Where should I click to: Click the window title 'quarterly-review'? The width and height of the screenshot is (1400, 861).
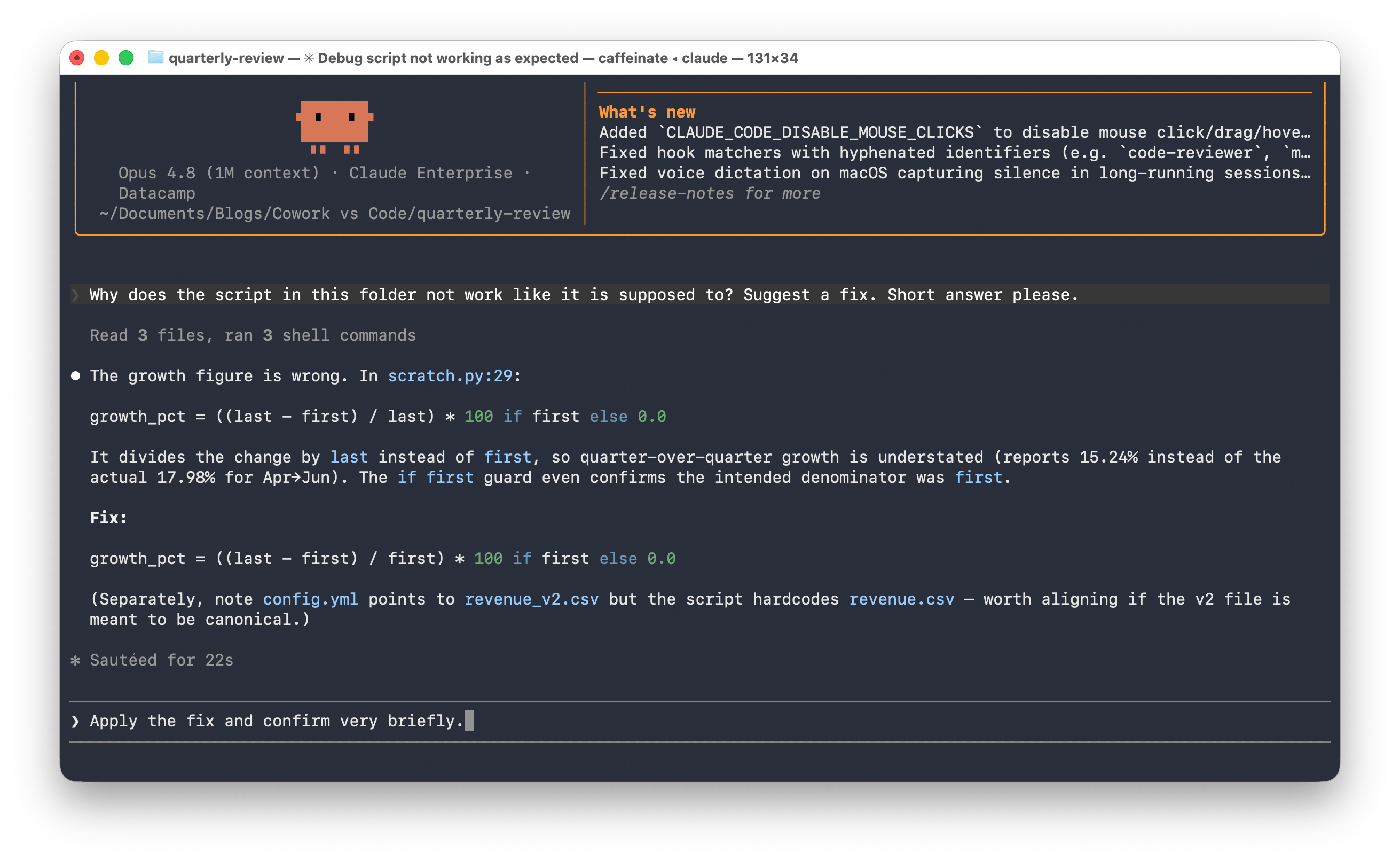[x=226, y=58]
